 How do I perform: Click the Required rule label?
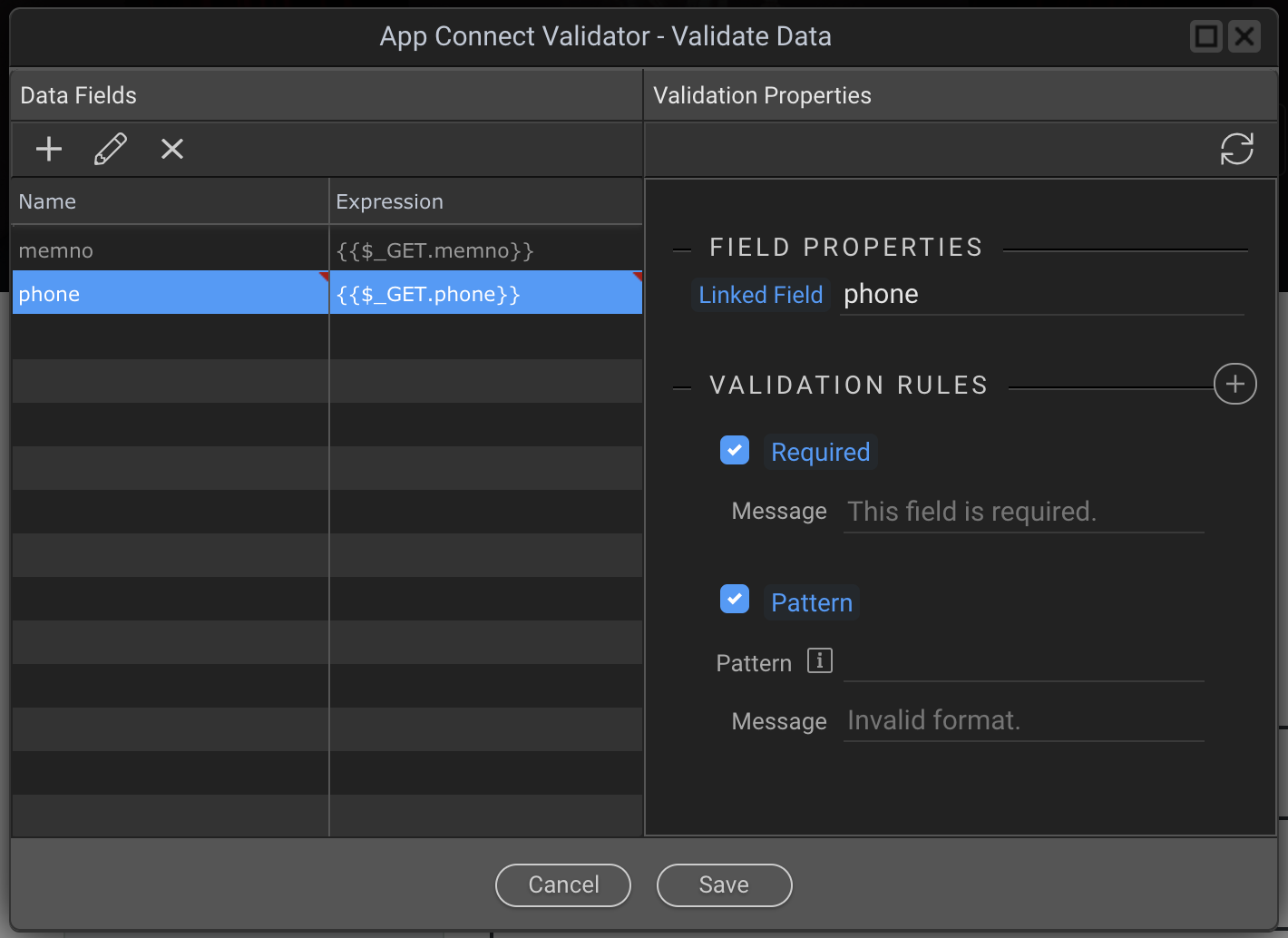[820, 452]
